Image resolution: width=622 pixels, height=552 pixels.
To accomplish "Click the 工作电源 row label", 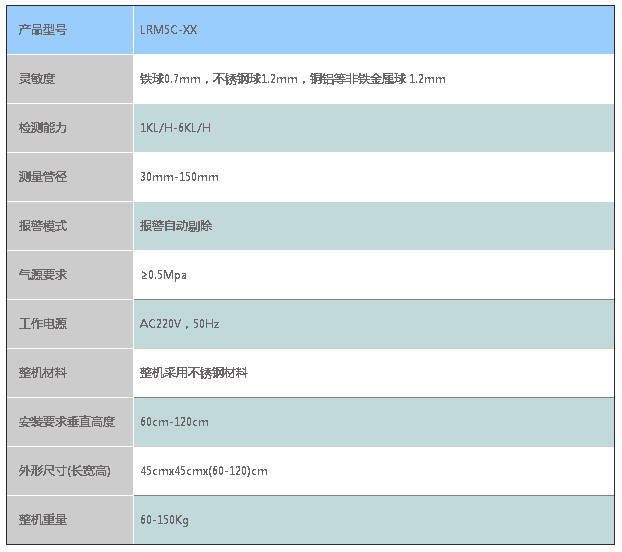I will coord(43,324).
